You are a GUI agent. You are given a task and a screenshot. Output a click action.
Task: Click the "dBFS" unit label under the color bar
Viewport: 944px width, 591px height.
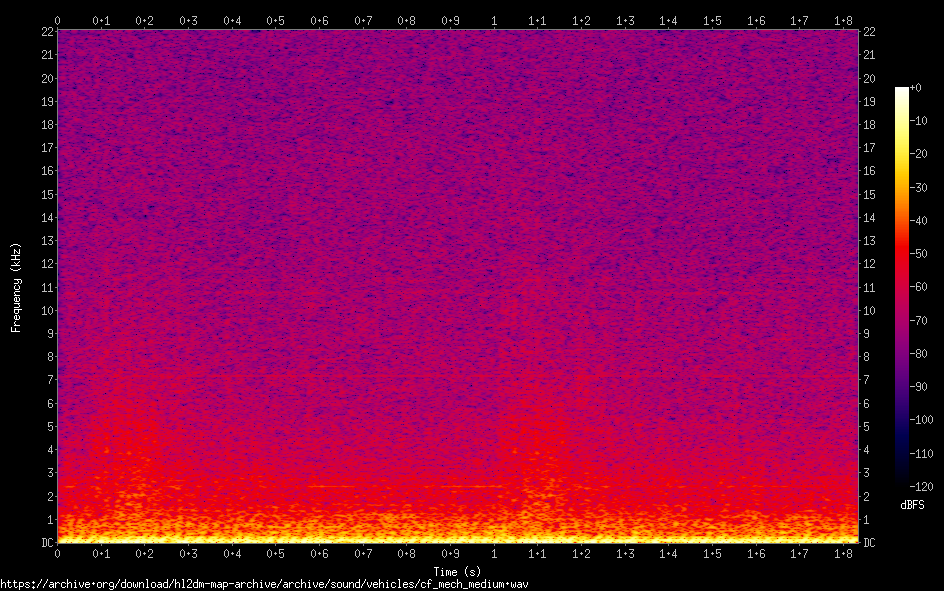(912, 505)
